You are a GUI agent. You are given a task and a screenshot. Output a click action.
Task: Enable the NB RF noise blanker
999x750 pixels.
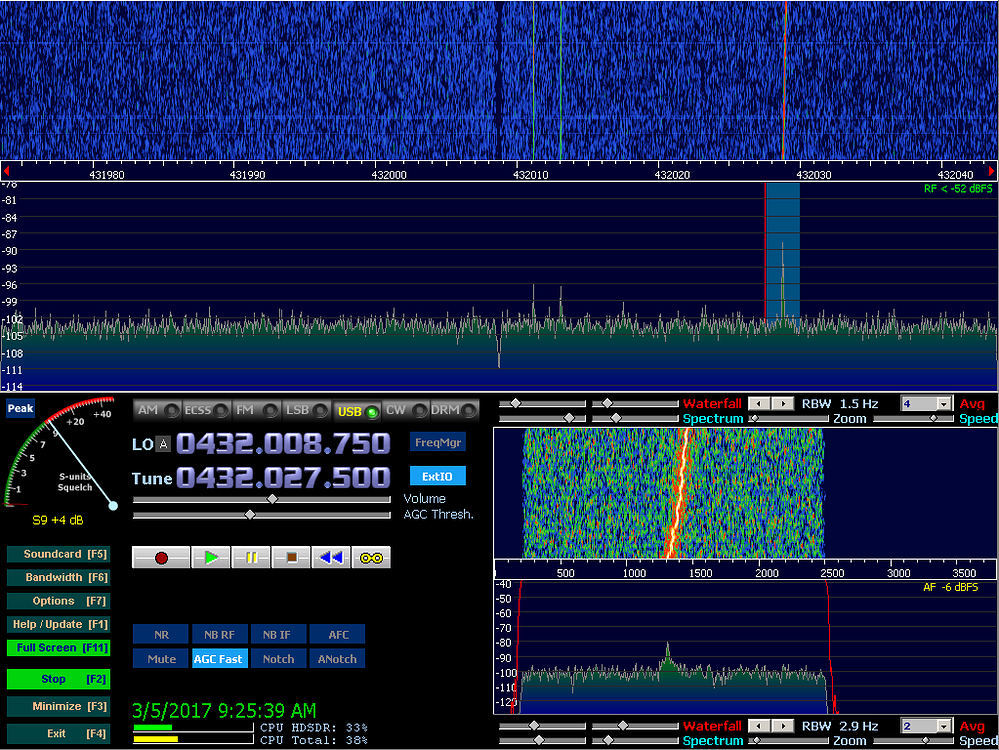[219, 635]
